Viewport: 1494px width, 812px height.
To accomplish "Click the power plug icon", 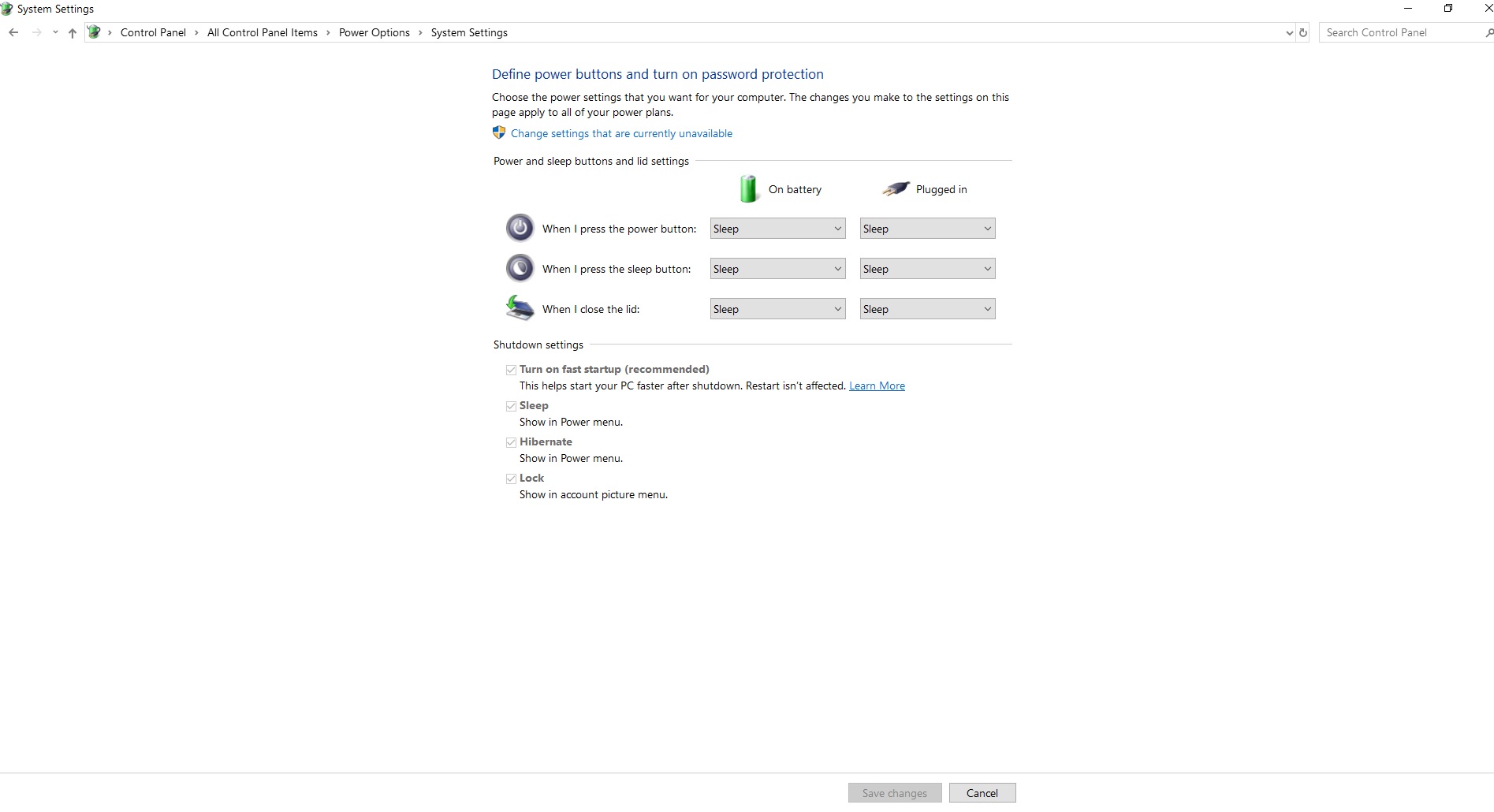I will pos(896,188).
